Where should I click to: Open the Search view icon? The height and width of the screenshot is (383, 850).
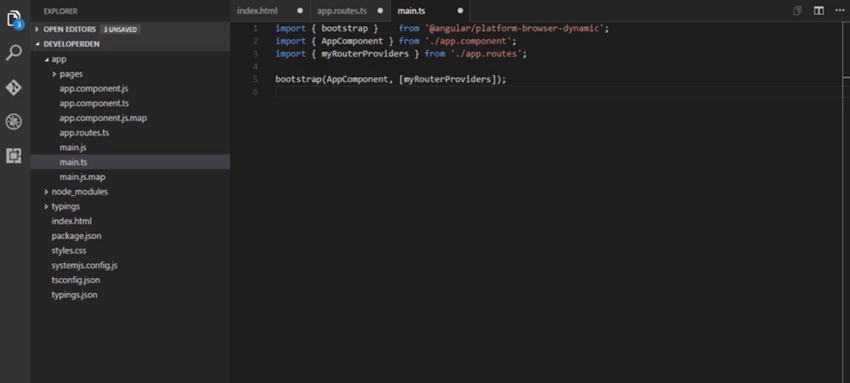click(14, 53)
